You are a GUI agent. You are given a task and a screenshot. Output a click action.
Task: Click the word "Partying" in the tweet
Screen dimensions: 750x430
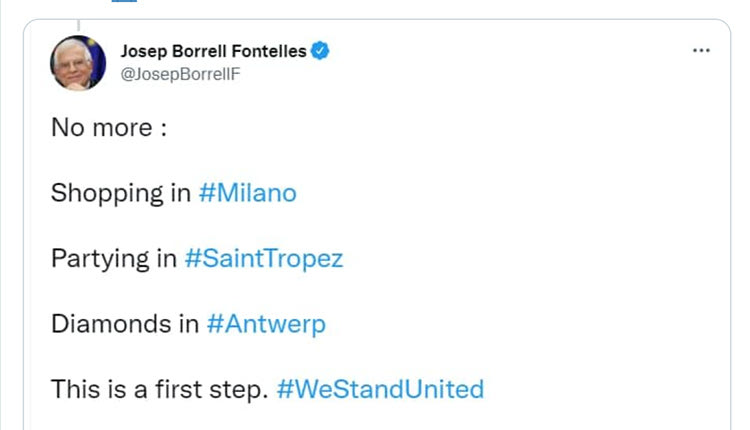coord(99,258)
